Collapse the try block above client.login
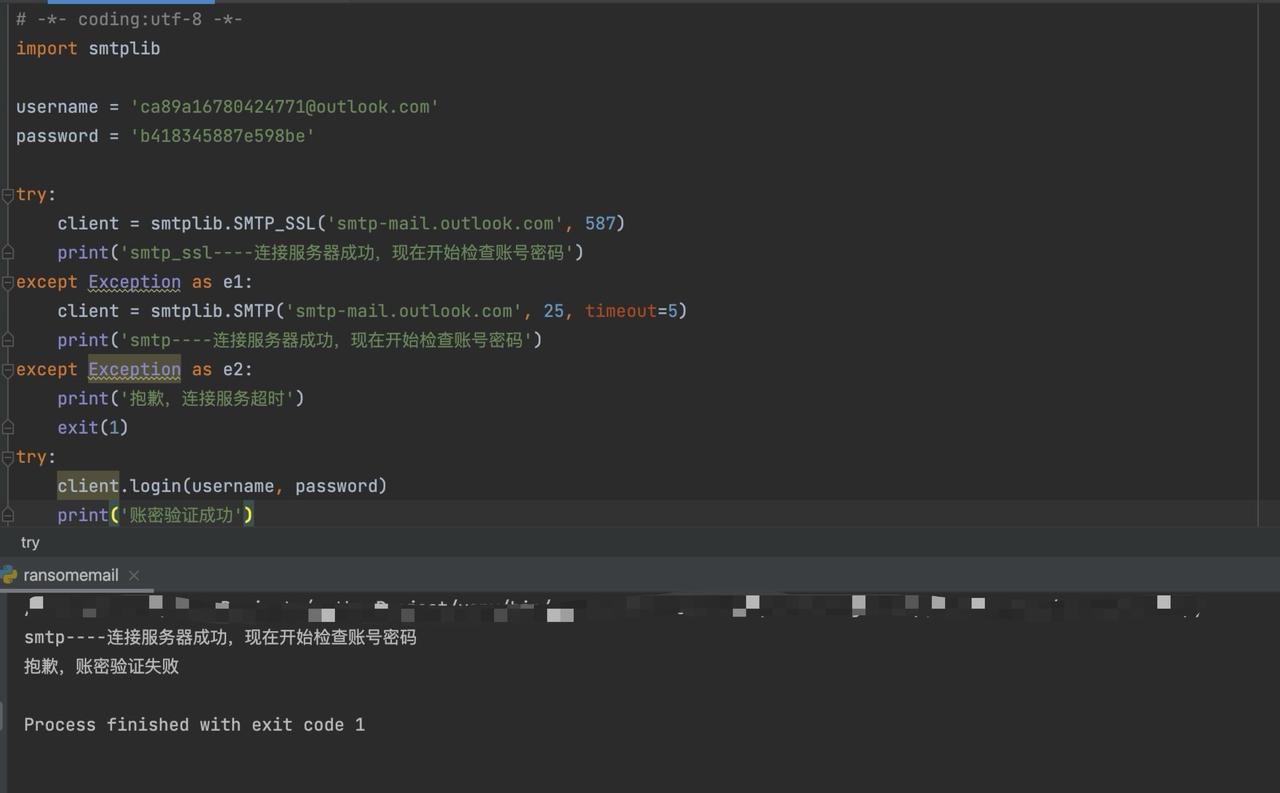 7,457
